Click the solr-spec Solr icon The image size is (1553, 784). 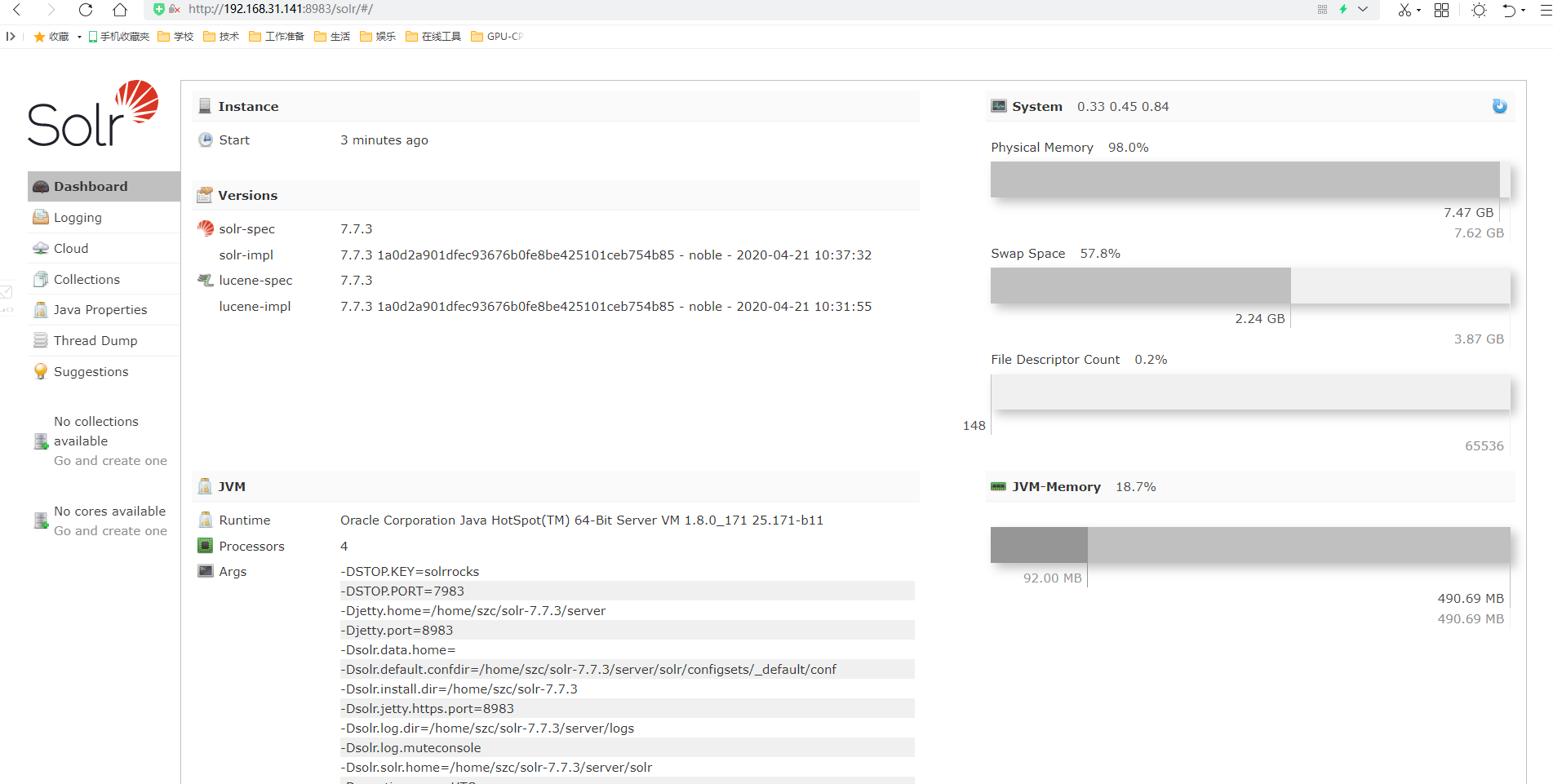[206, 228]
